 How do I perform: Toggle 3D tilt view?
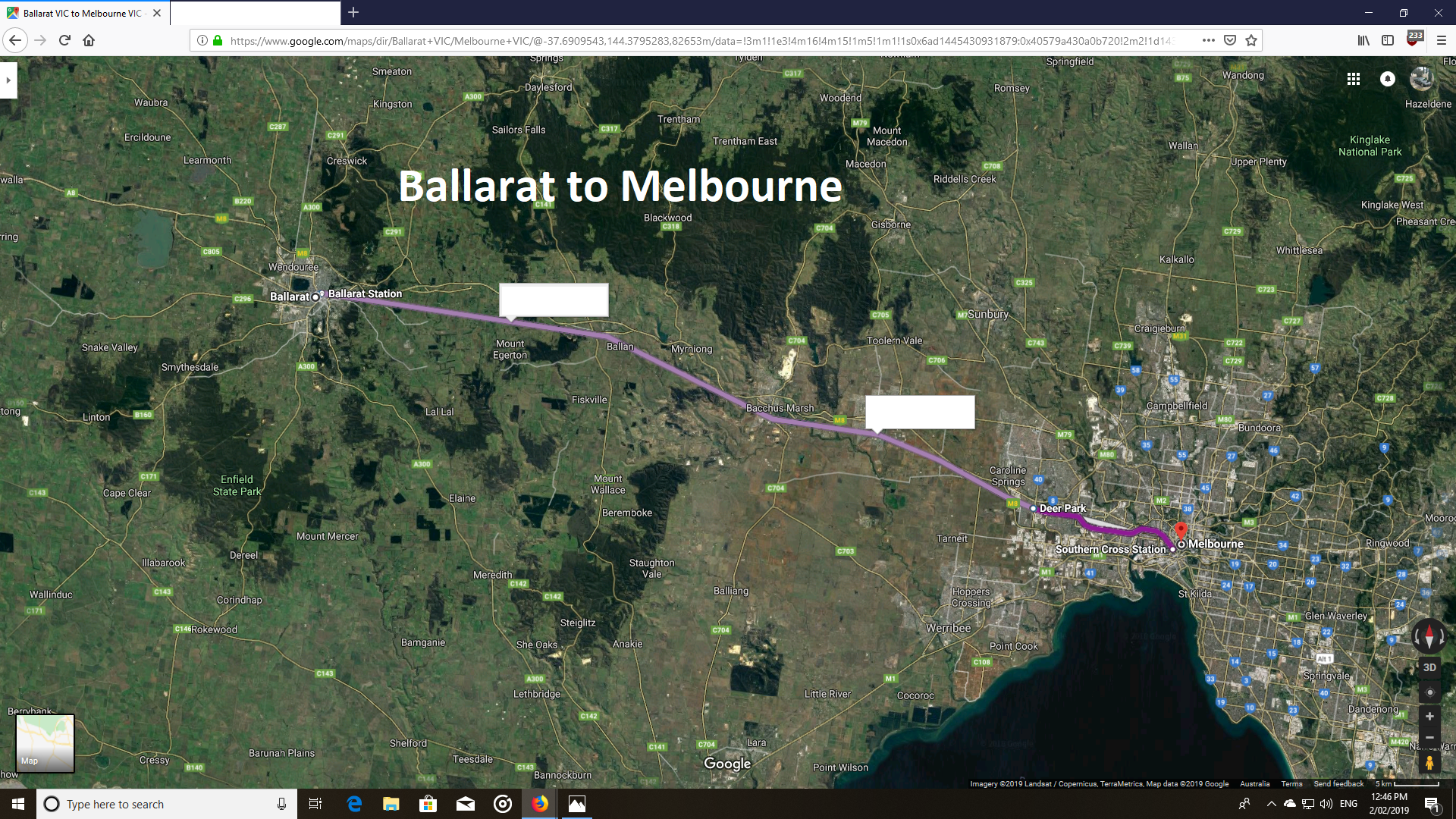(x=1429, y=667)
